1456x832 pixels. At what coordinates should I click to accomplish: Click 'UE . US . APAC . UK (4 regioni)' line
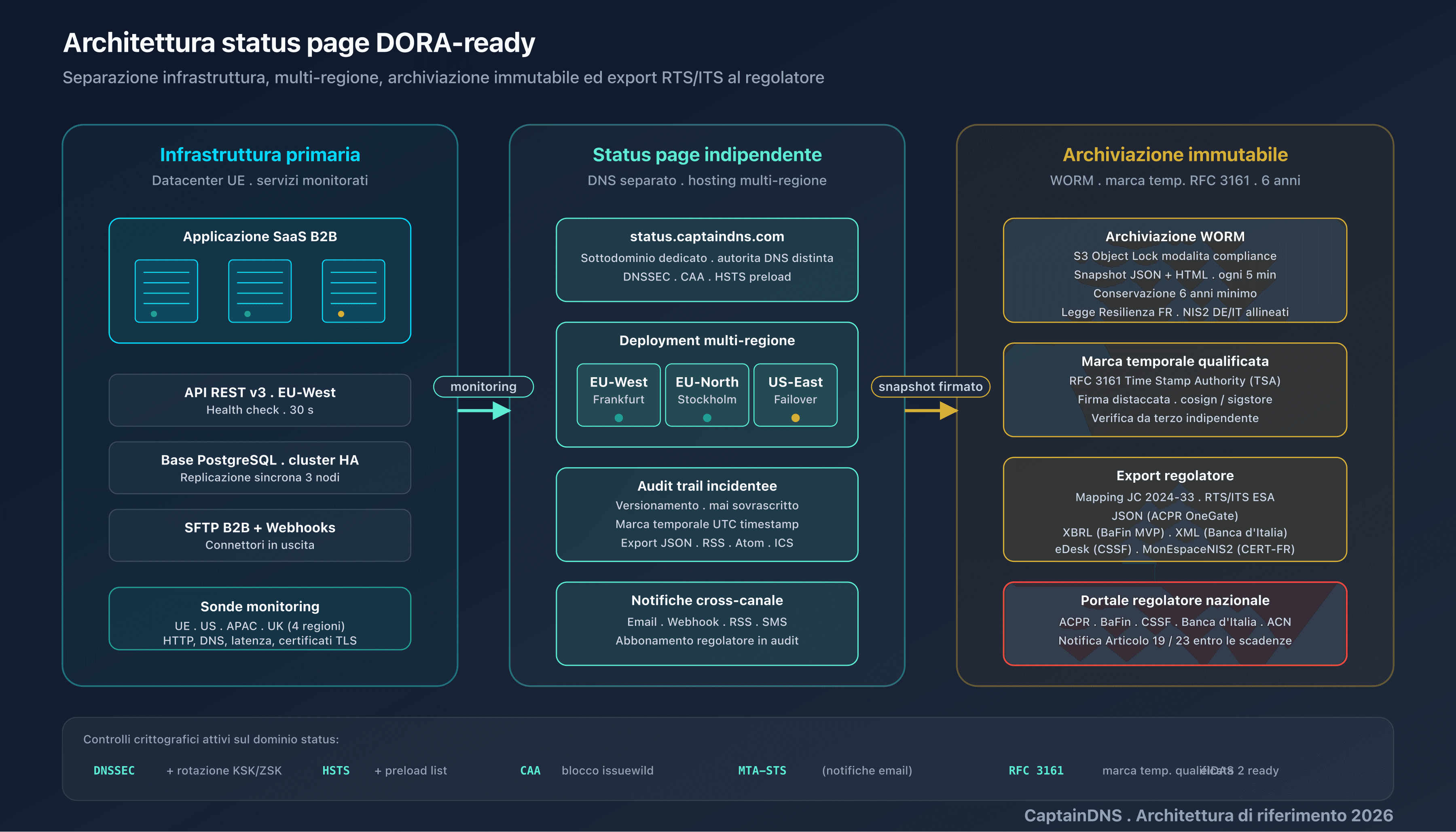[x=260, y=626]
